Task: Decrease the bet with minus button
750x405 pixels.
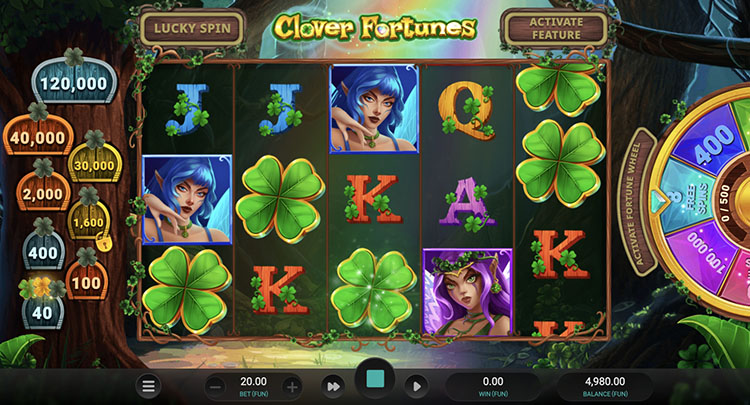Action: 216,387
